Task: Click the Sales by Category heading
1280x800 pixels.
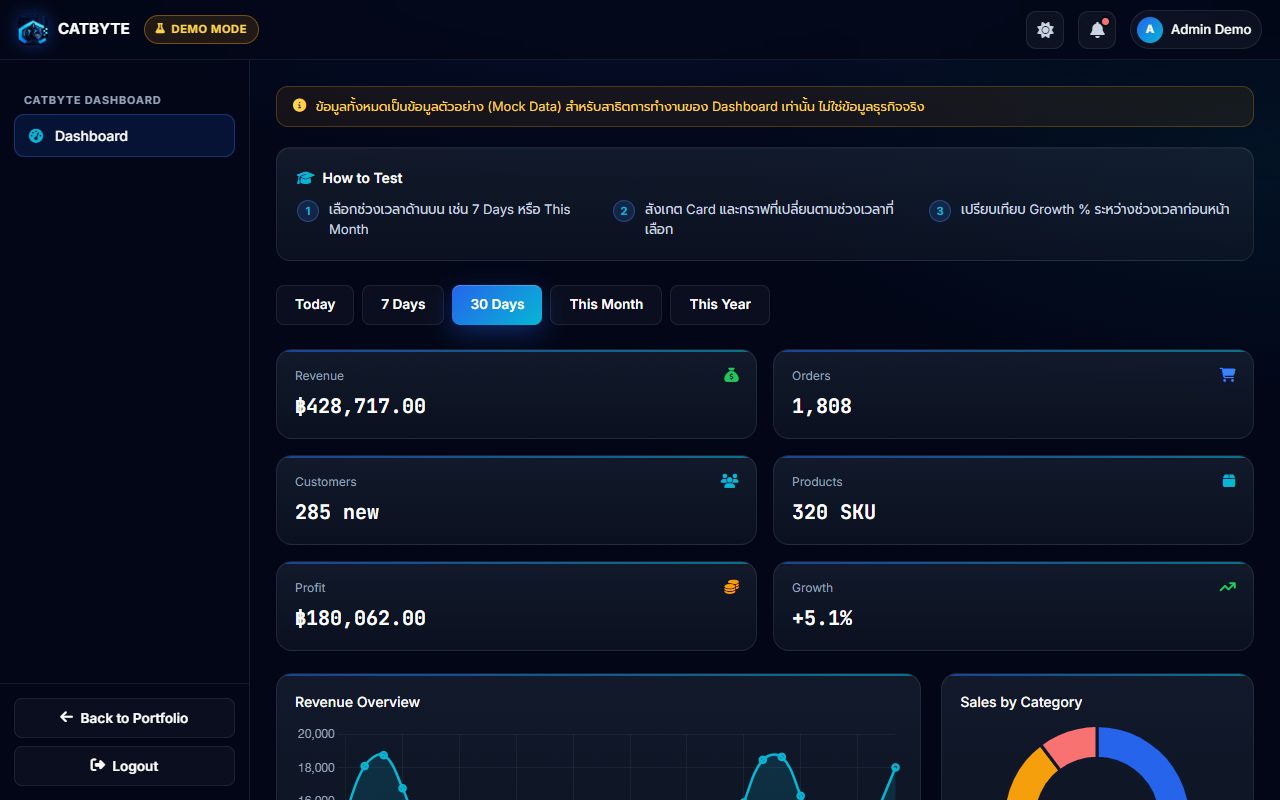Action: 1021,702
